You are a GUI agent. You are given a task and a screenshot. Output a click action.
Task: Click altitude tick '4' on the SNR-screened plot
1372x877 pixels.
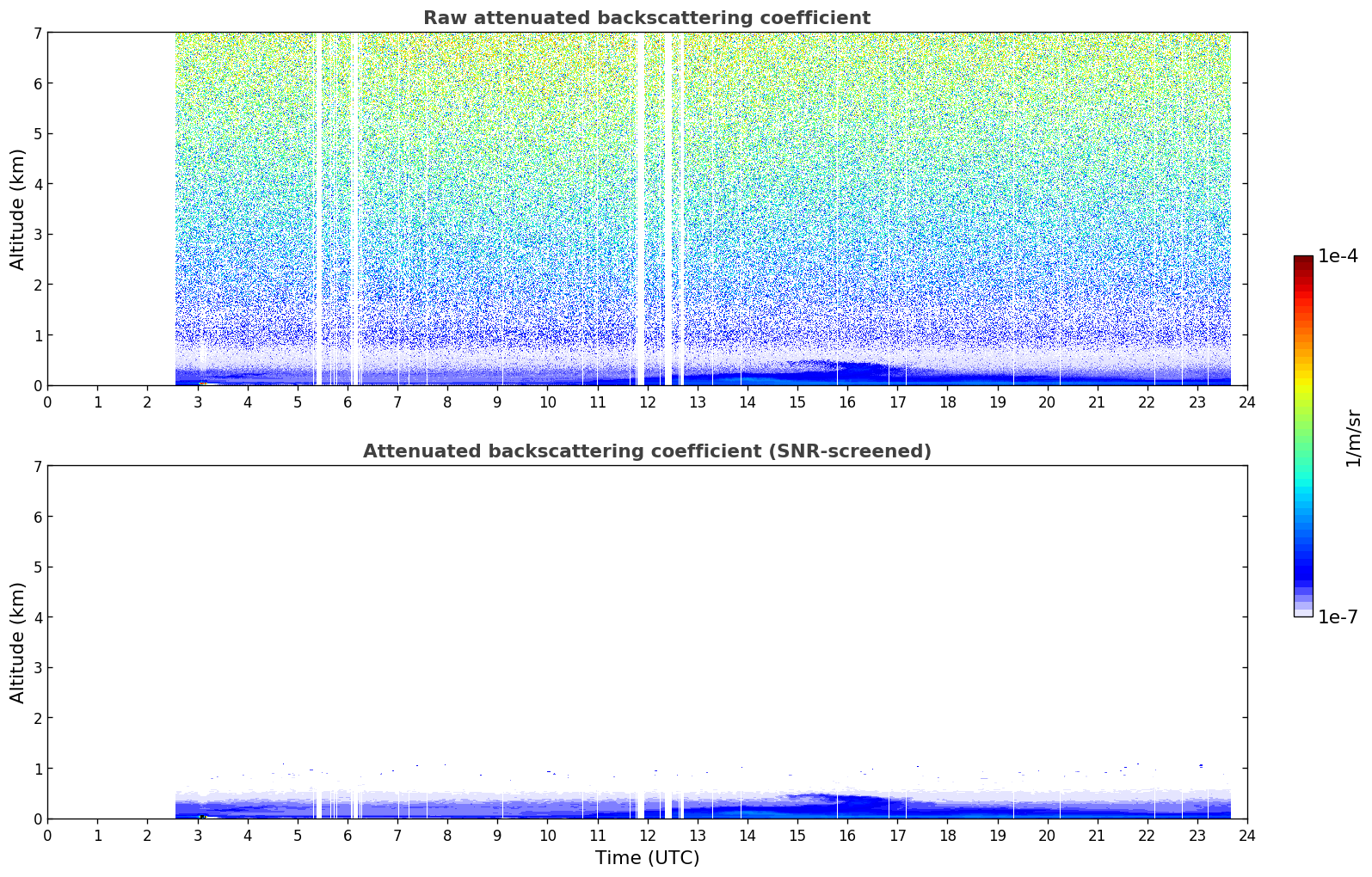point(37,617)
